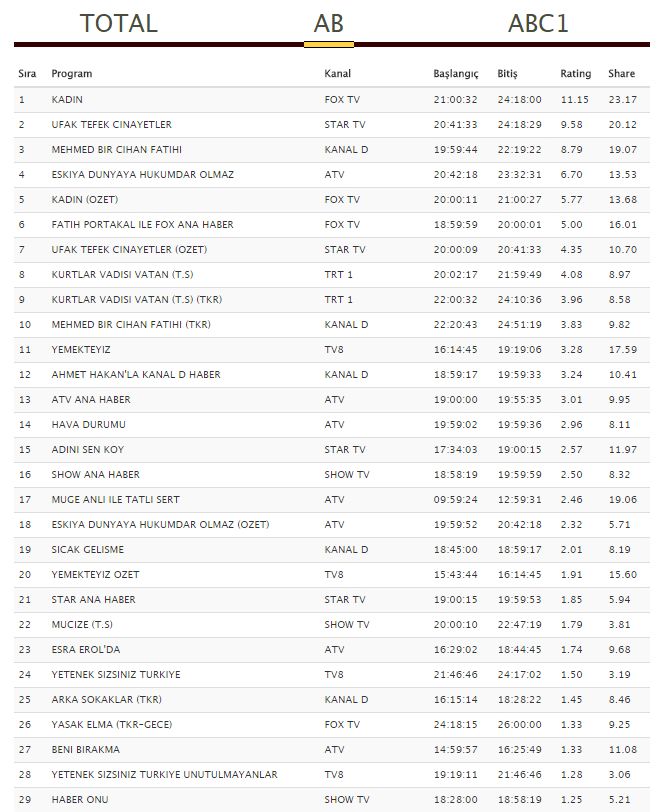Viewport: 662px width, 812px height.
Task: Select ESKIYA DUNYAYA HUKUMDAR OLMAZ row 4
Action: coord(142,175)
